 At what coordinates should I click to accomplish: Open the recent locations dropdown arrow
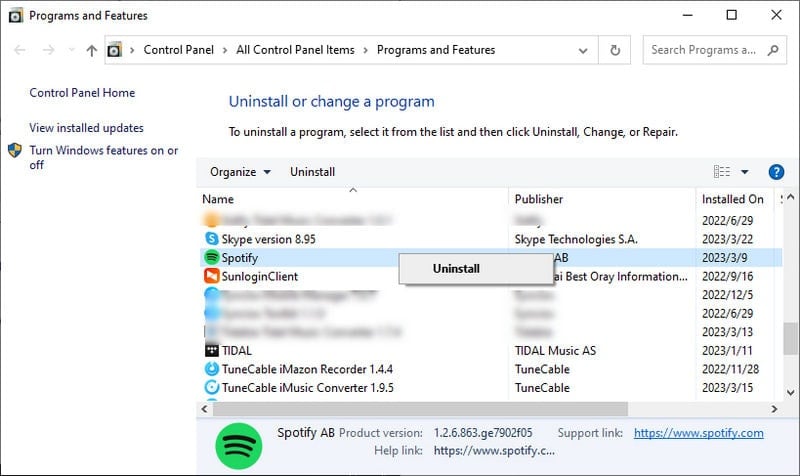[71, 50]
